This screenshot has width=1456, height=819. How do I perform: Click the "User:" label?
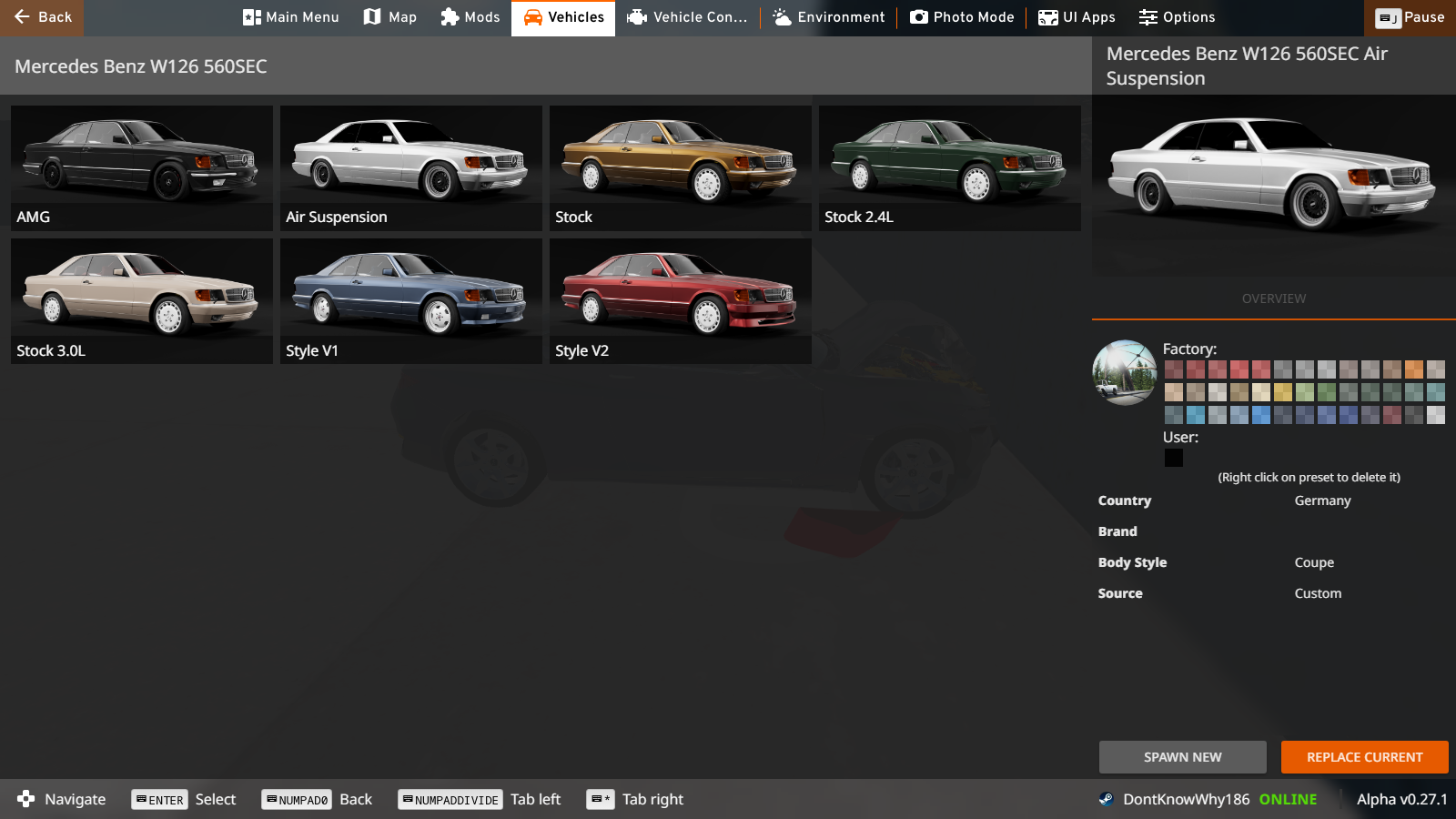point(1180,438)
